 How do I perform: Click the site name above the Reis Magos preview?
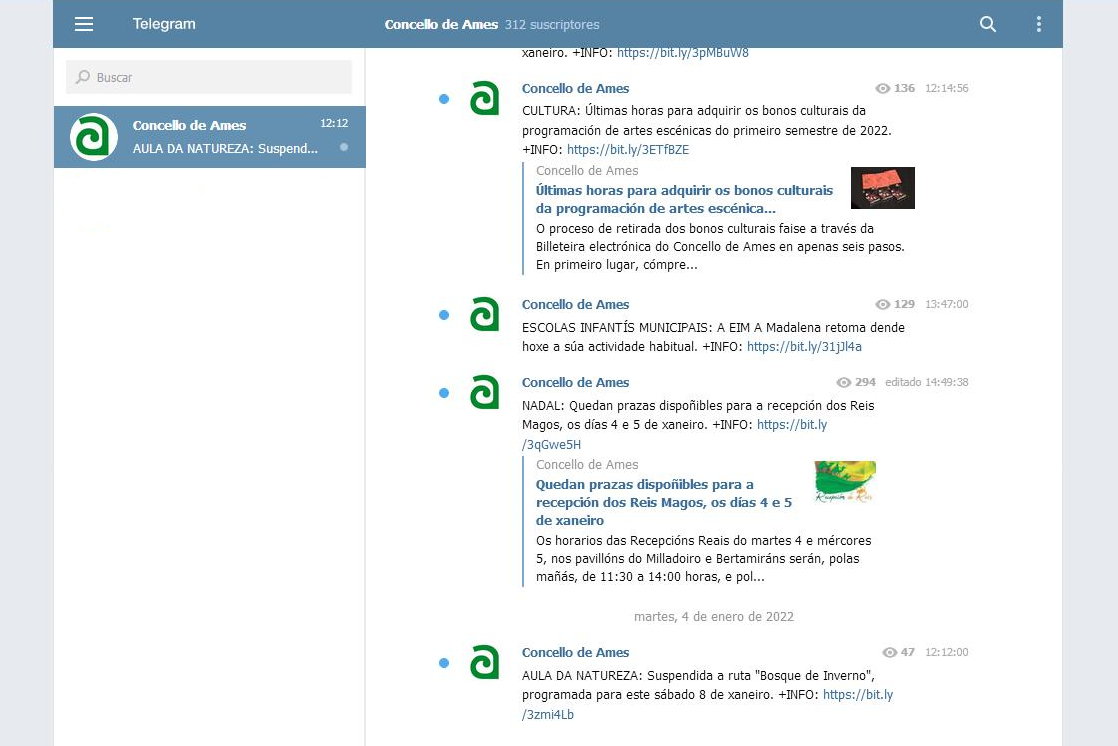click(587, 465)
